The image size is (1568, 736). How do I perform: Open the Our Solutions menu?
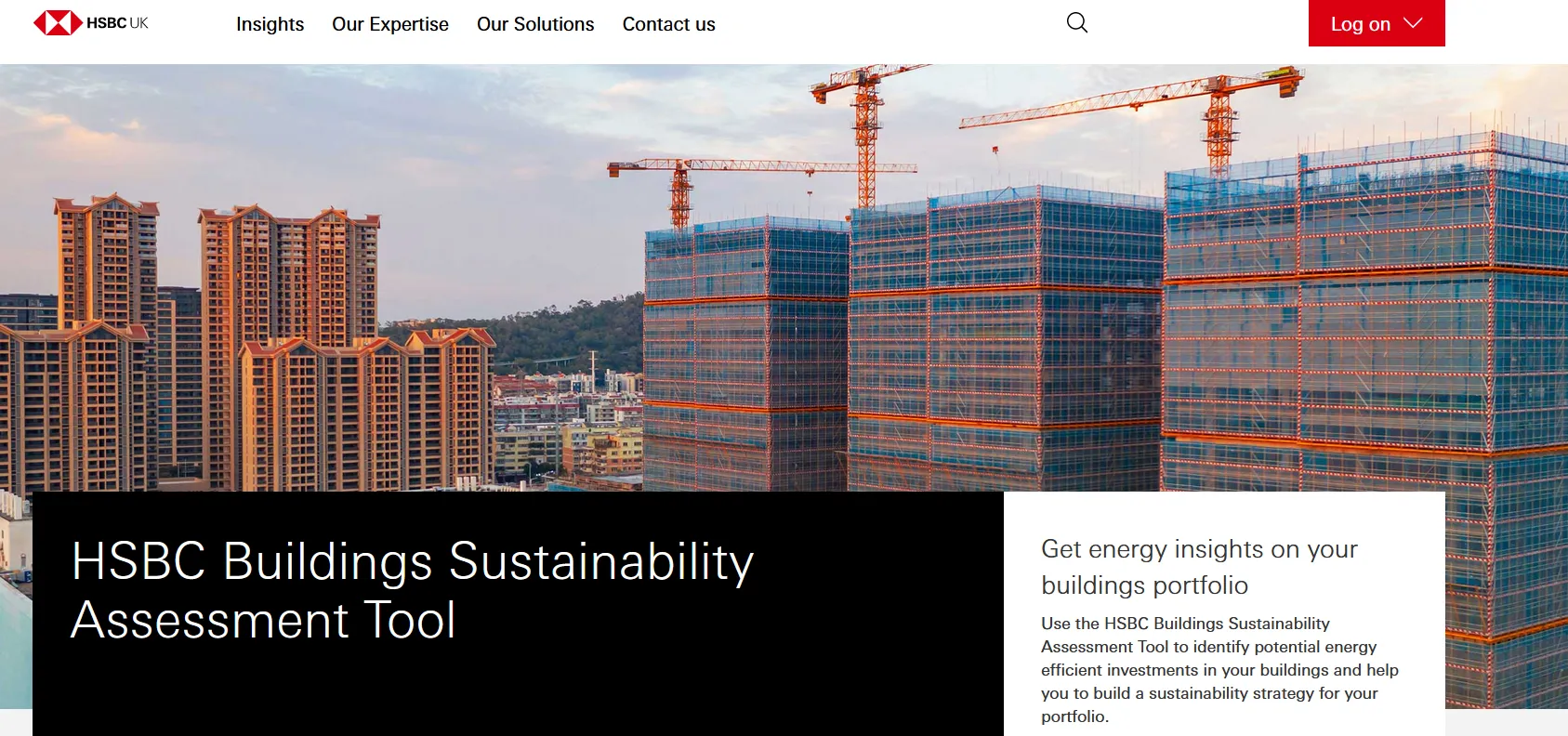coord(535,24)
